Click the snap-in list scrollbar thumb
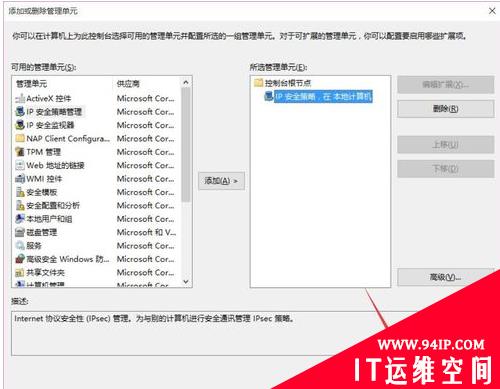This screenshot has width=500, height=389. click(x=186, y=144)
